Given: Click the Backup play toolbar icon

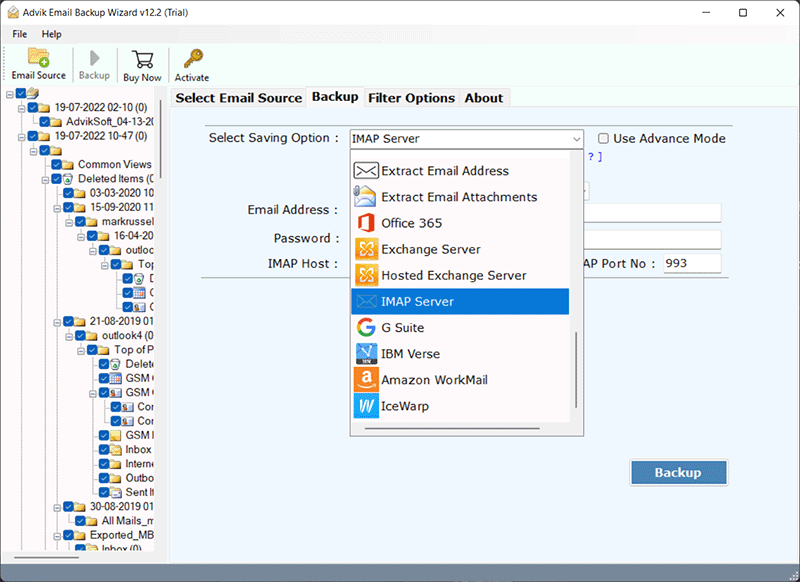Looking at the screenshot, I should tap(94, 58).
